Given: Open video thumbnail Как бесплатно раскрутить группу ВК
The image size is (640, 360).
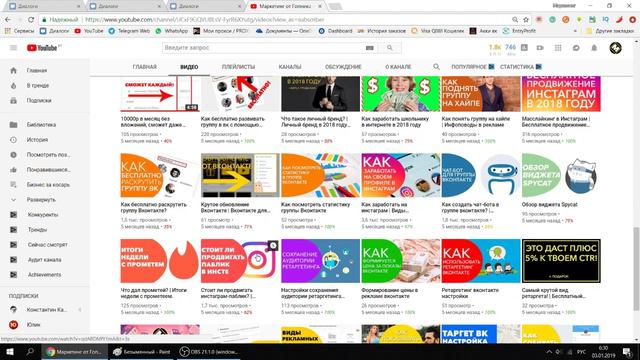Looking at the screenshot, I should point(160,175).
